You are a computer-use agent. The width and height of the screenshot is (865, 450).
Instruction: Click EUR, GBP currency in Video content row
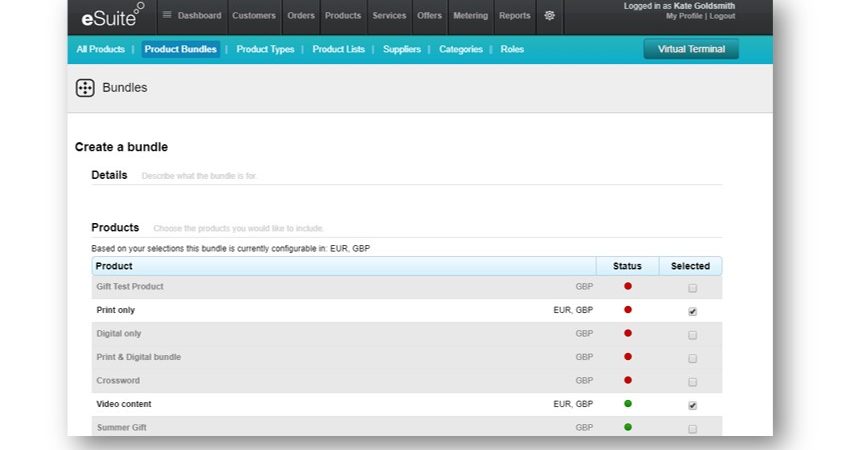click(x=573, y=404)
